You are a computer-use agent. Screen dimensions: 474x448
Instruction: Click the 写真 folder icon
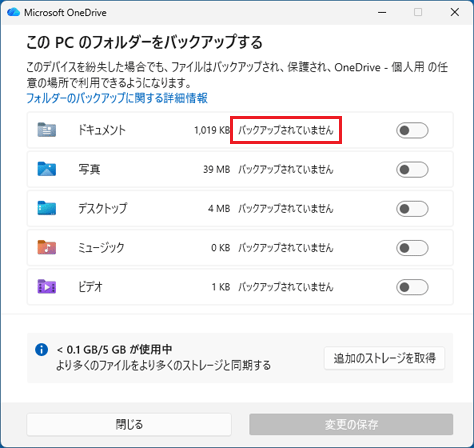pyautogui.click(x=47, y=169)
